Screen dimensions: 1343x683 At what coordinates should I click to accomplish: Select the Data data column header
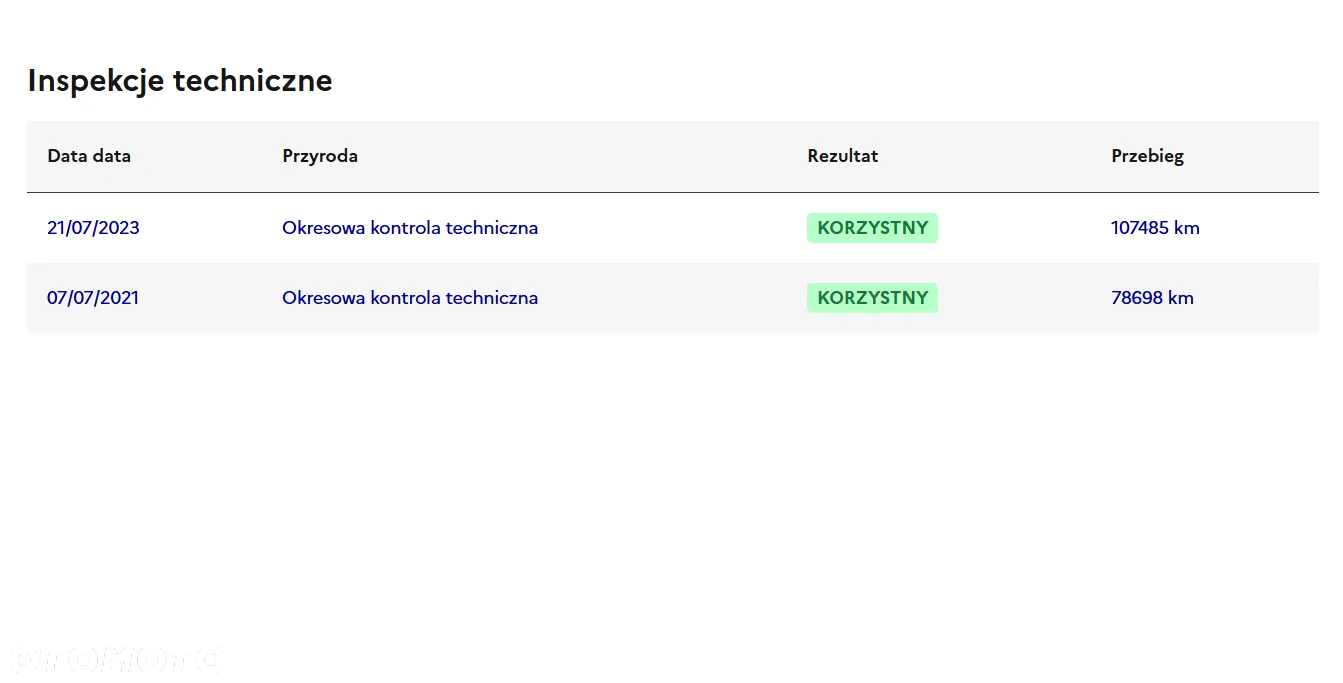pos(89,156)
